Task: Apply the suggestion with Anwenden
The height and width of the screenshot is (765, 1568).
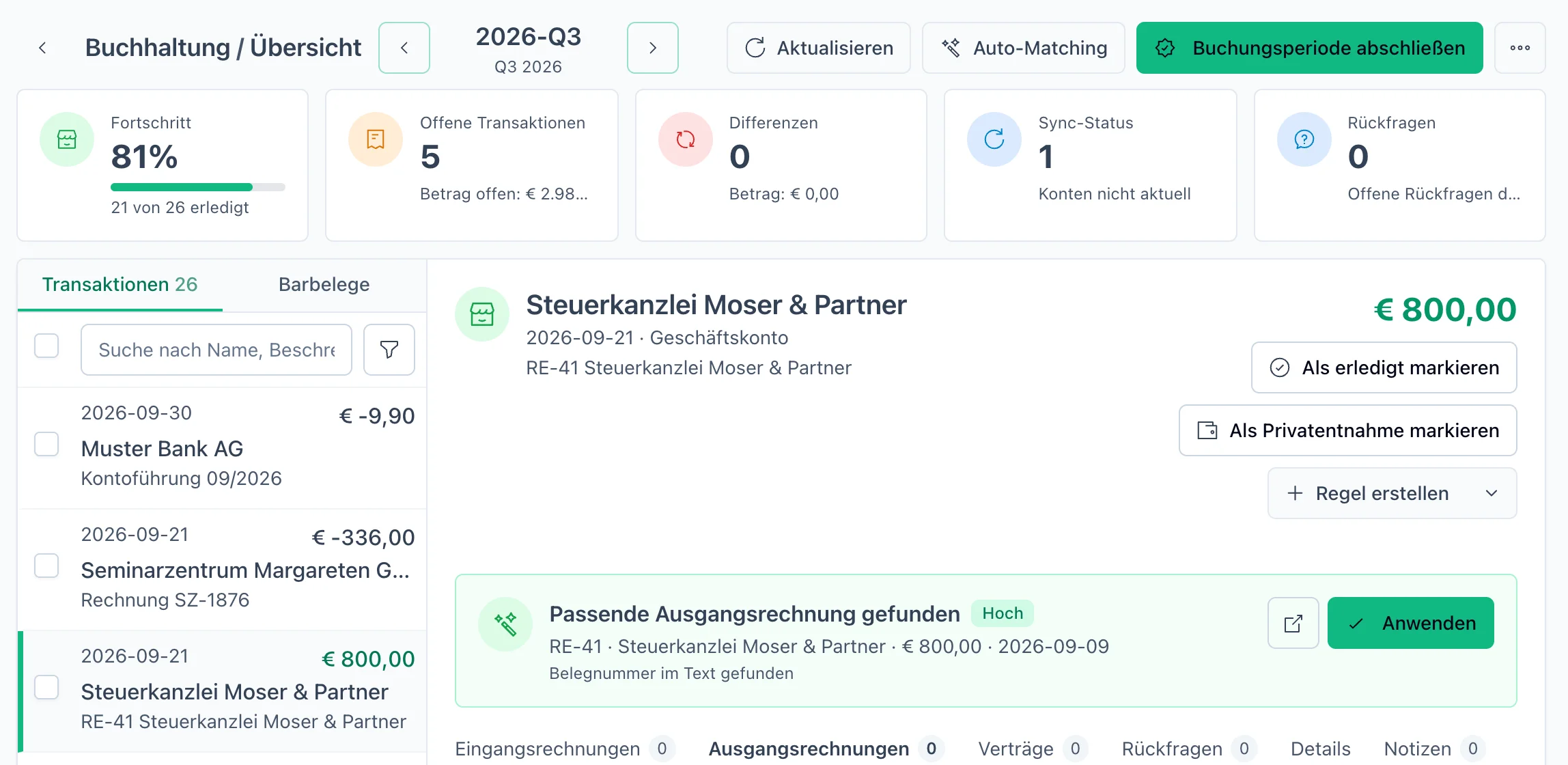Action: pyautogui.click(x=1411, y=623)
